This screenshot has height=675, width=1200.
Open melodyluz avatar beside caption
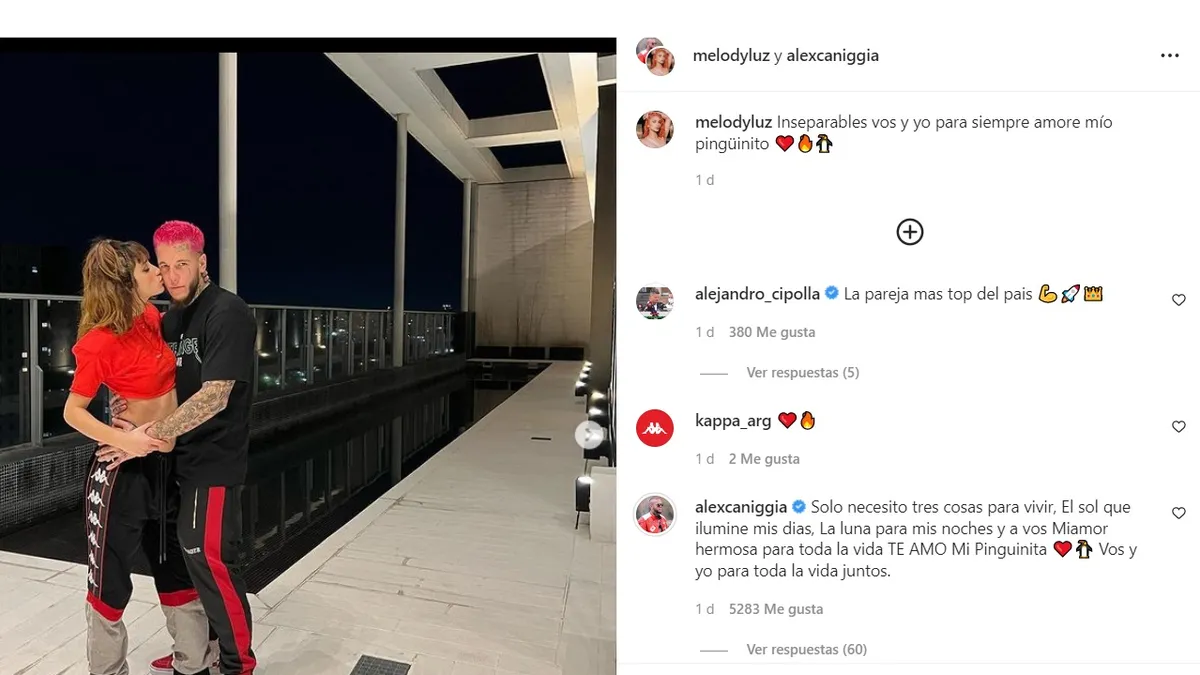[x=655, y=130]
